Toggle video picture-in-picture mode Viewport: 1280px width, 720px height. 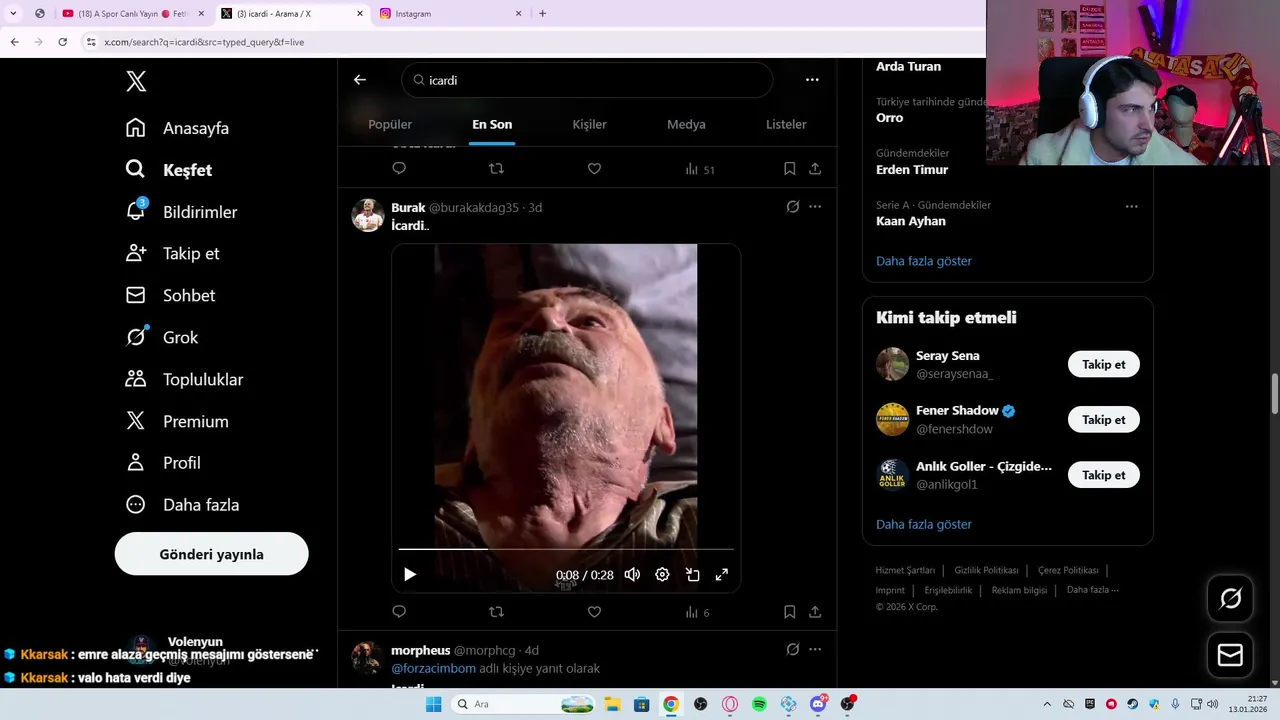[692, 575]
